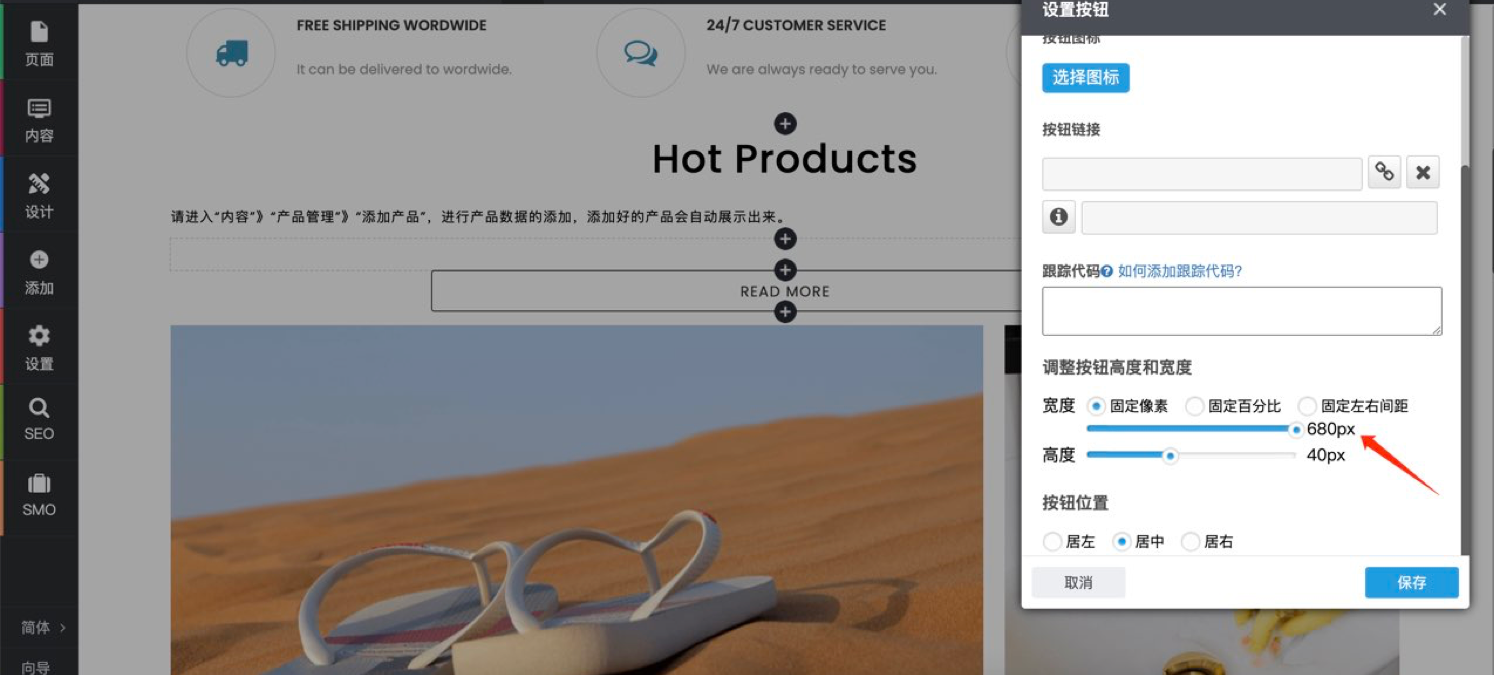Open the 设置 gear icon in sidebar

tap(39, 347)
